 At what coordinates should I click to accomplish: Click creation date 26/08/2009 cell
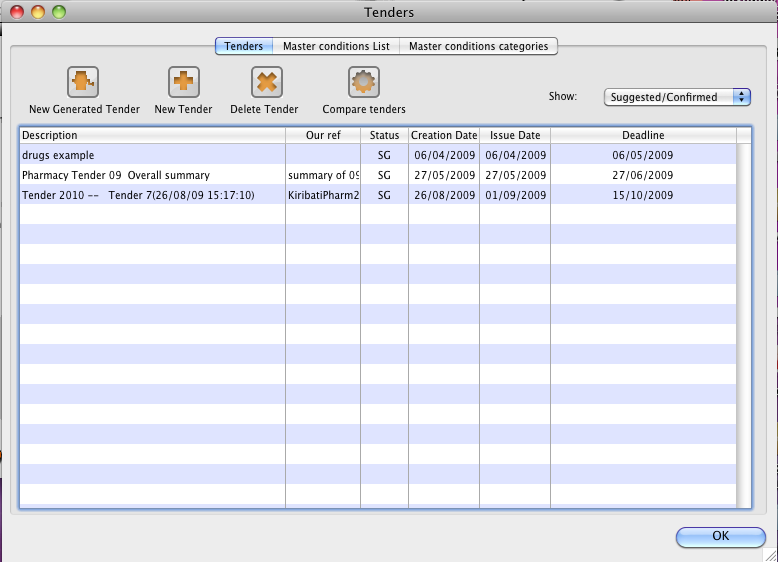click(445, 195)
